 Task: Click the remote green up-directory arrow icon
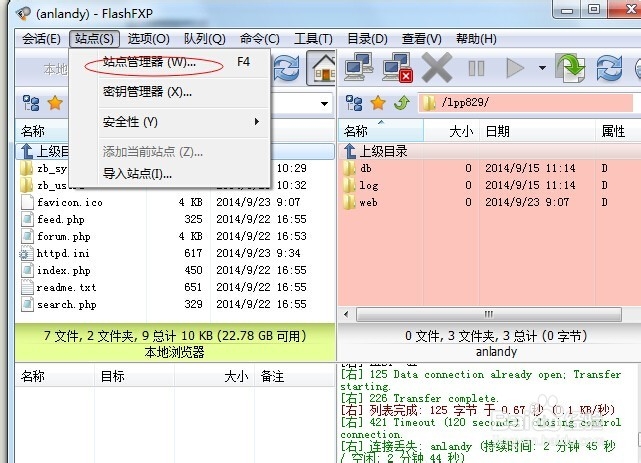[402, 103]
